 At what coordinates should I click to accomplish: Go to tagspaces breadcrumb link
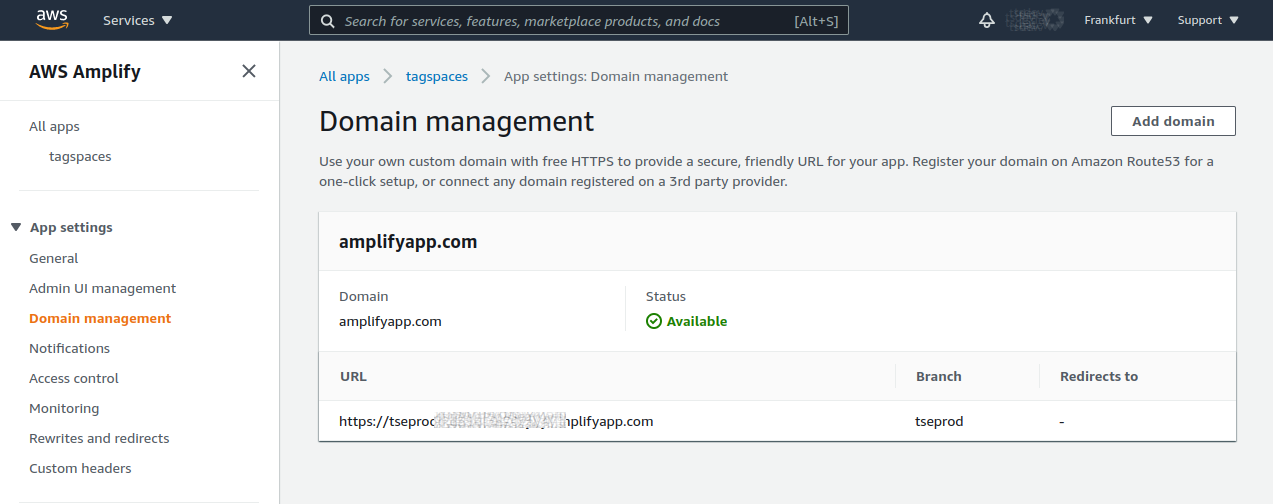click(x=436, y=76)
